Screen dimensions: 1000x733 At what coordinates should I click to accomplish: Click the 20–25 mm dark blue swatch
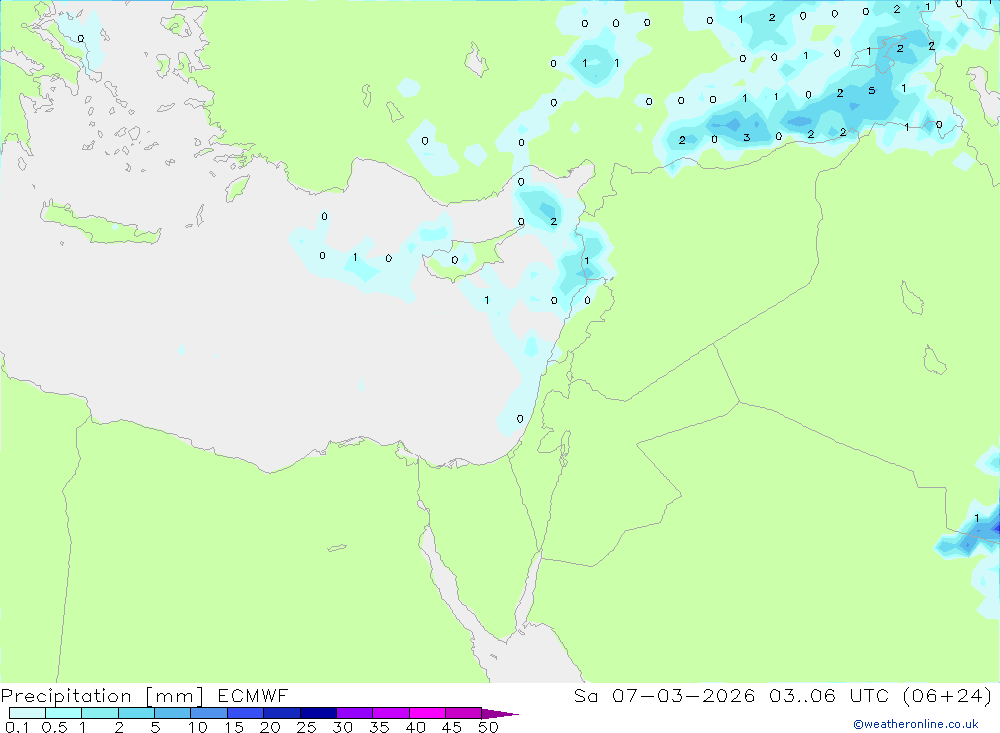(x=281, y=713)
